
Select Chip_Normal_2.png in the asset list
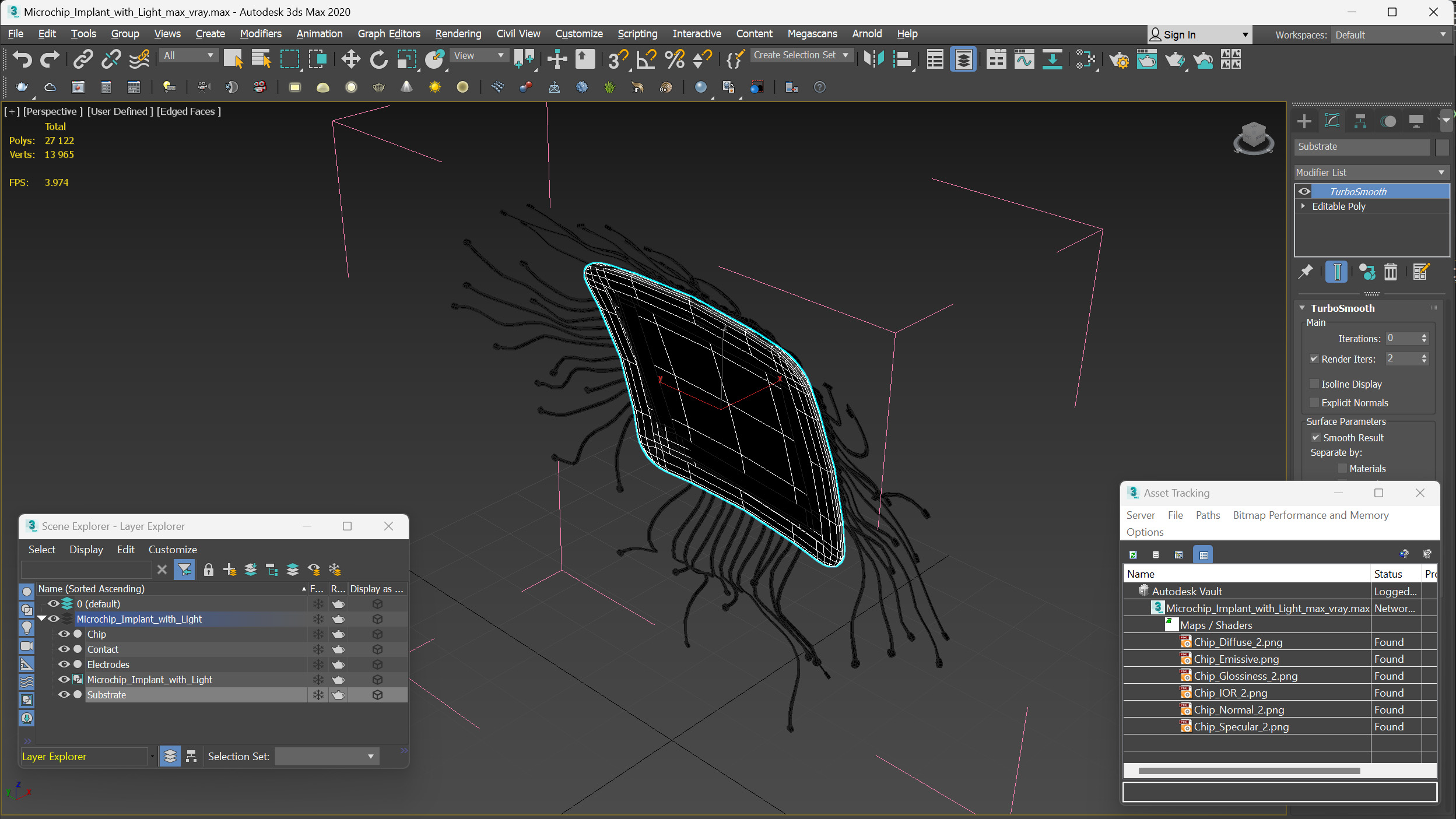(x=1239, y=709)
